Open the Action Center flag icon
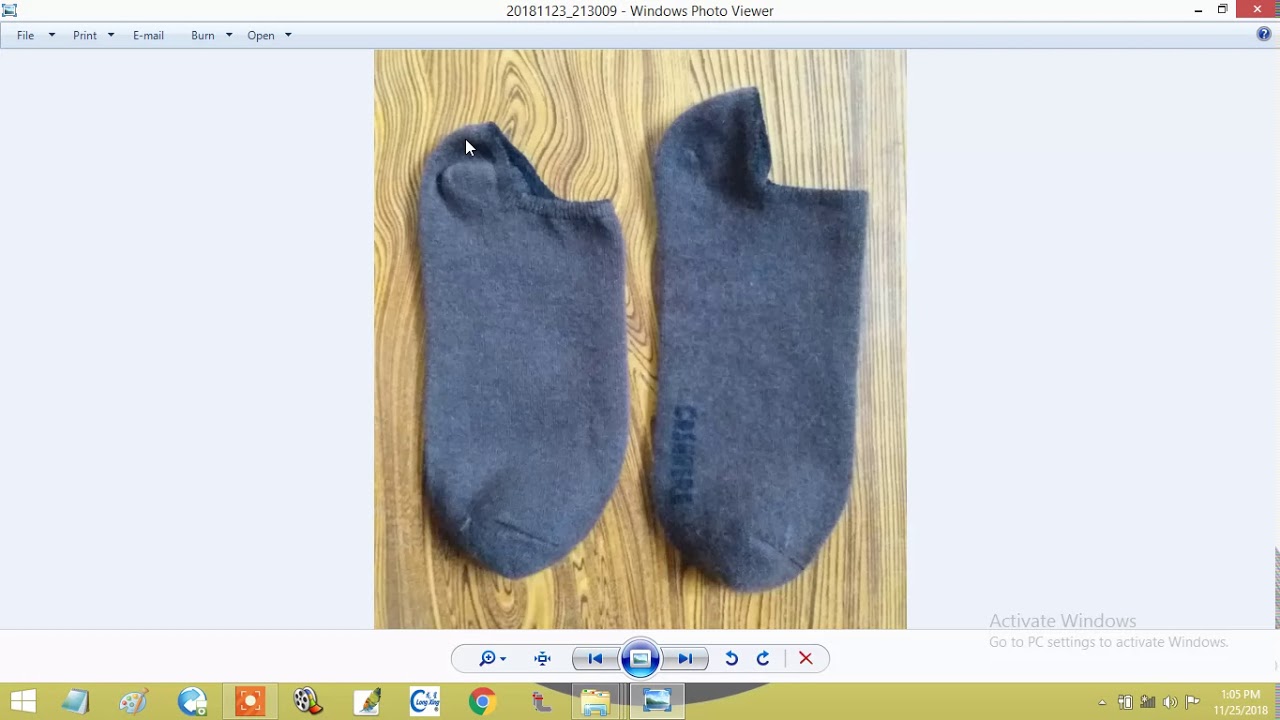 coord(1192,702)
